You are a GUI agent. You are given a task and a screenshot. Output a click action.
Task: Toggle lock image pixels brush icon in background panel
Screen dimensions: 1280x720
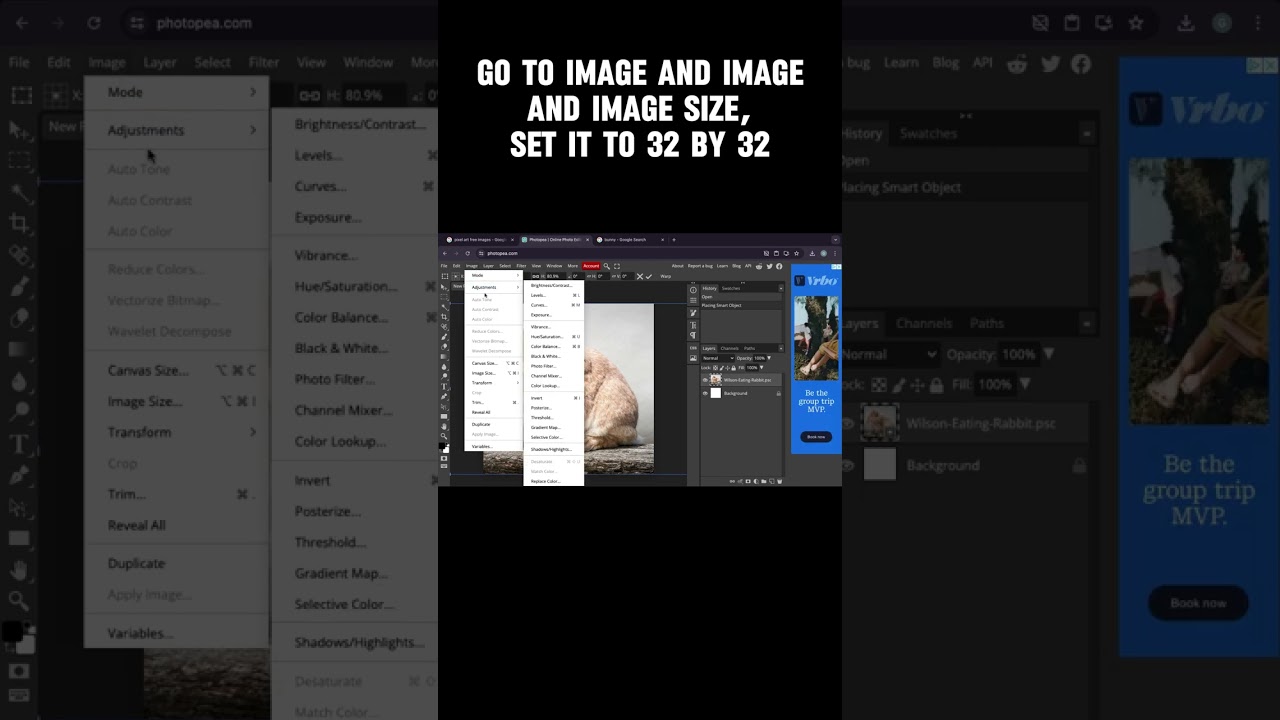point(898,385)
